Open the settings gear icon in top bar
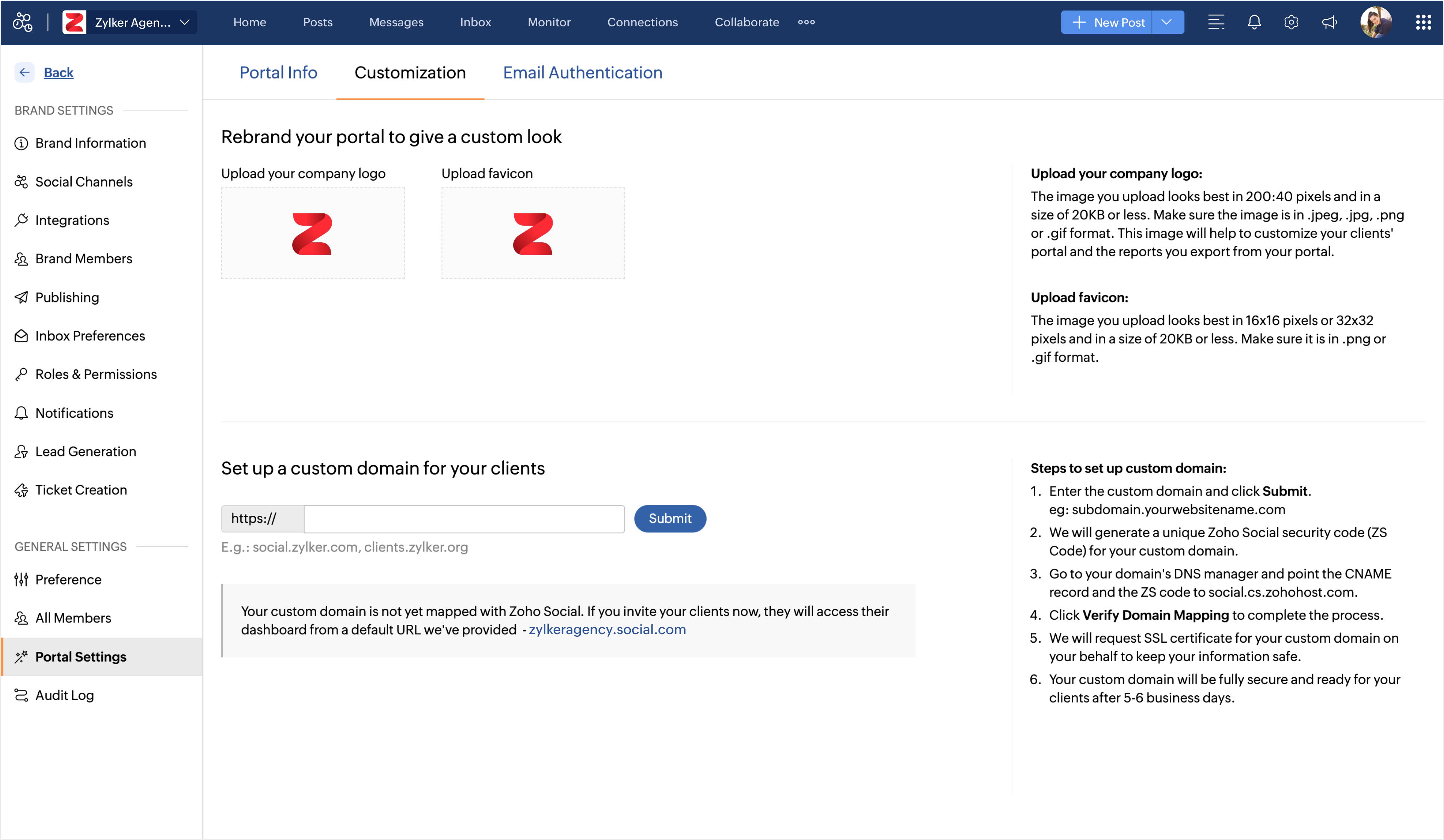 [x=1291, y=22]
